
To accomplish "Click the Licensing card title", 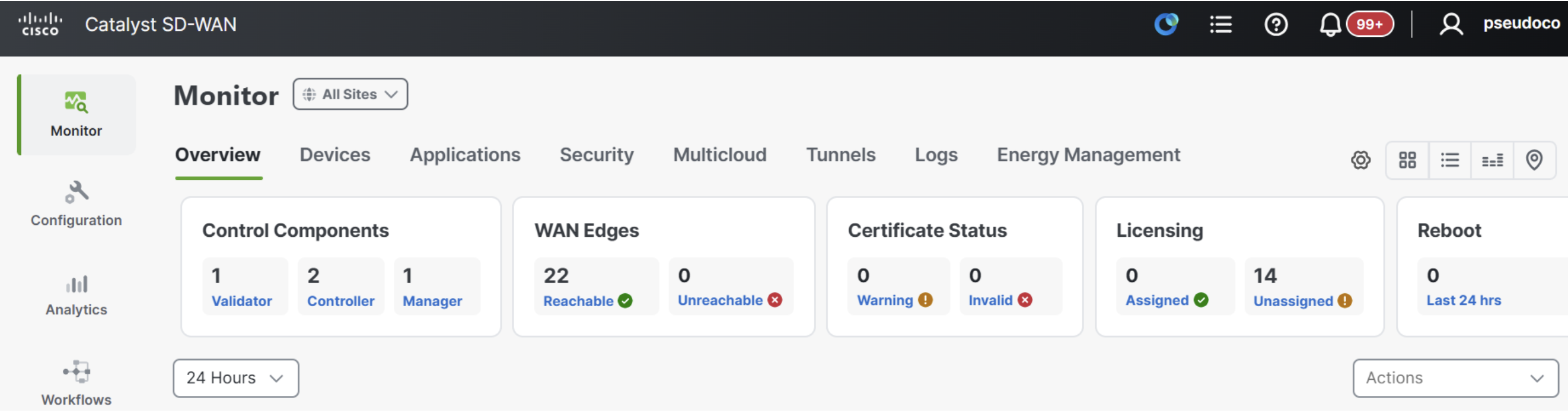I will point(1159,230).
